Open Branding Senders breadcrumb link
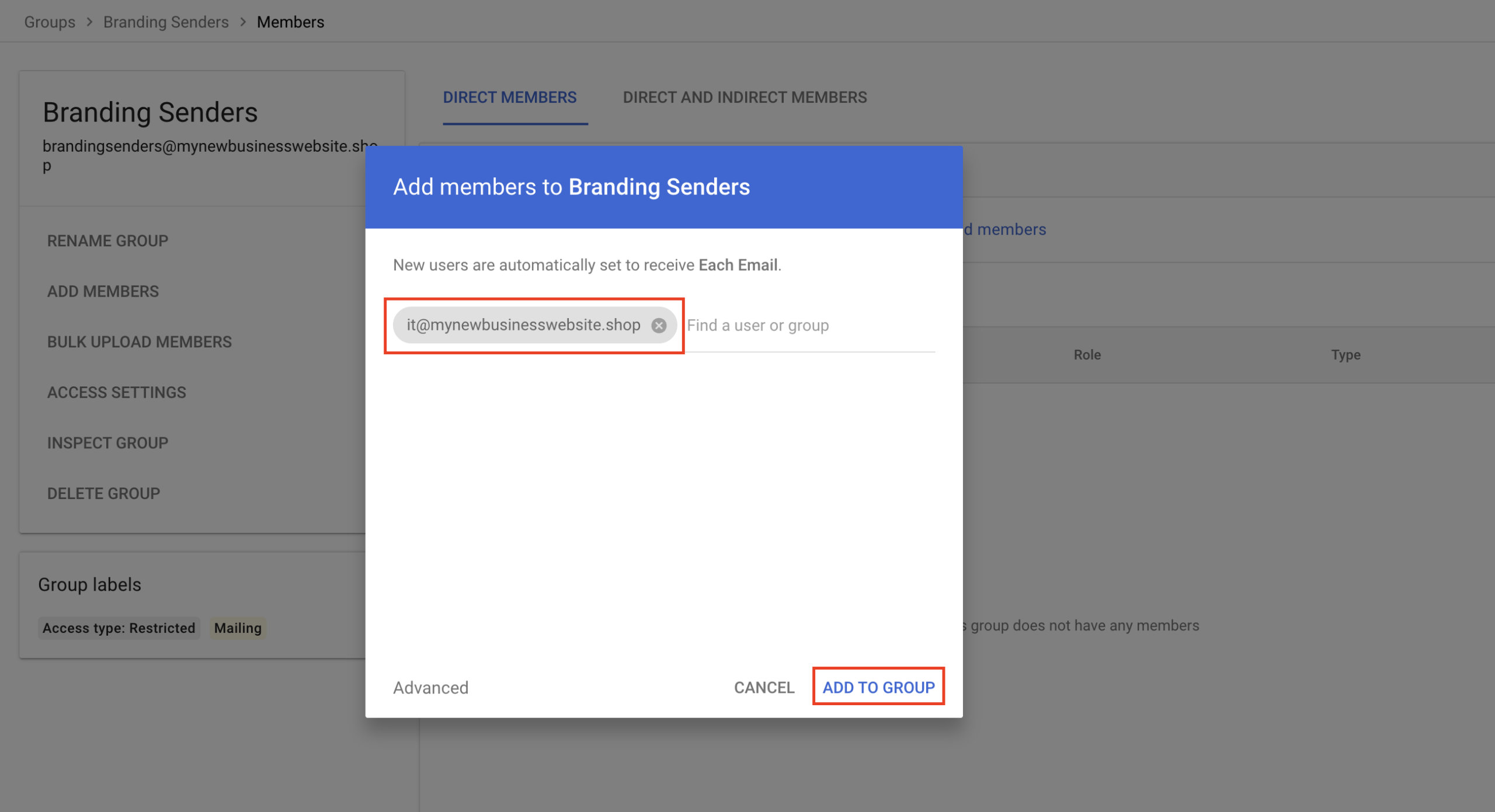 pyautogui.click(x=166, y=22)
